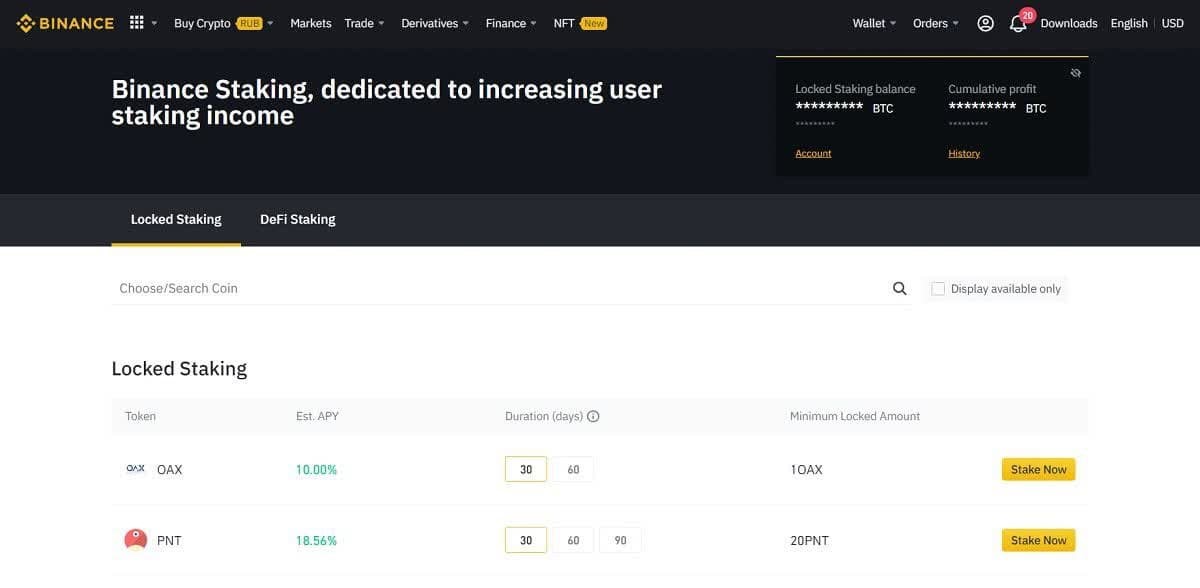This screenshot has width=1200, height=588.
Task: Focus the Choose/Search Coin field
Action: point(500,288)
